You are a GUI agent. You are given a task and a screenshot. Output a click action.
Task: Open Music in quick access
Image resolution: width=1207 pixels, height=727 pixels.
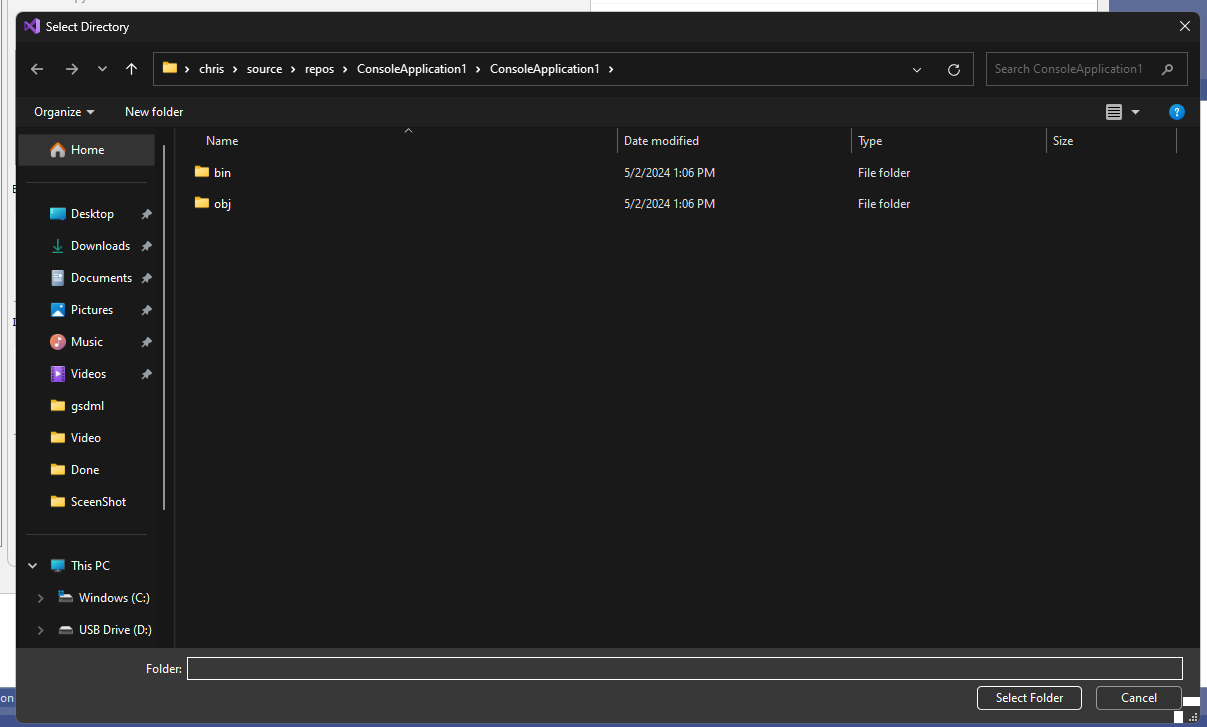pyautogui.click(x=87, y=342)
